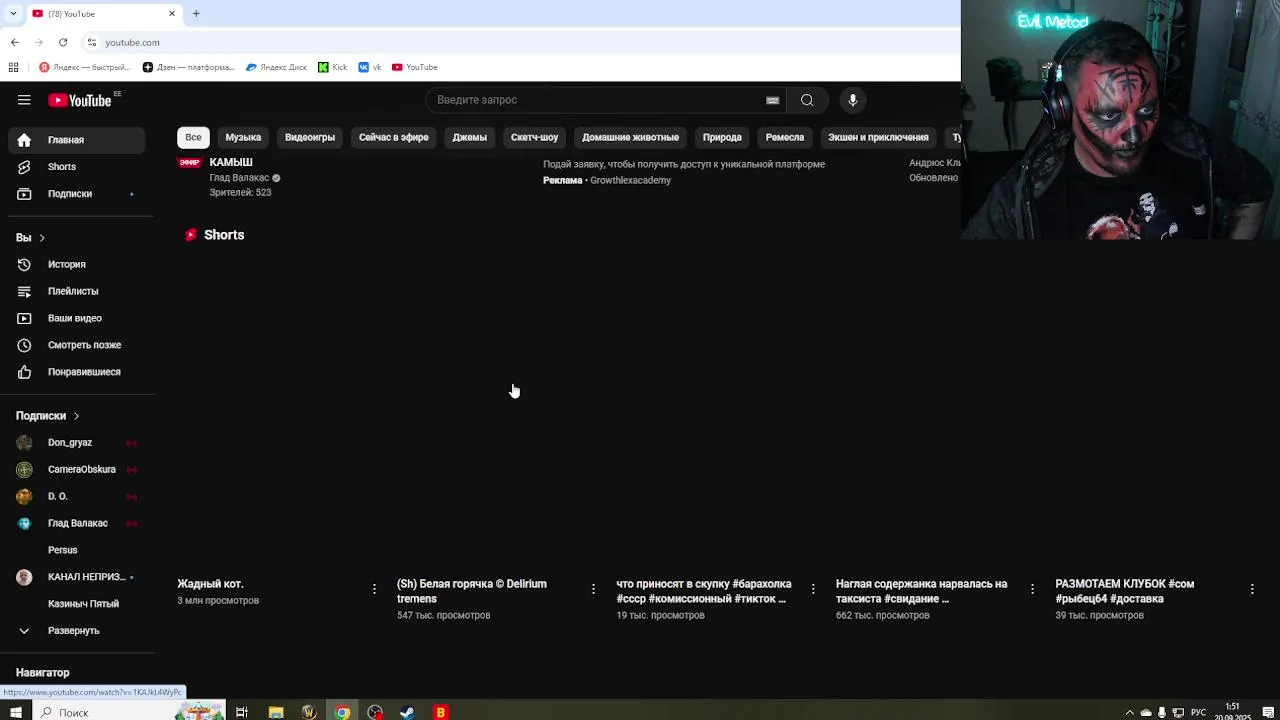Open more options for Белая горячка short

coord(593,589)
